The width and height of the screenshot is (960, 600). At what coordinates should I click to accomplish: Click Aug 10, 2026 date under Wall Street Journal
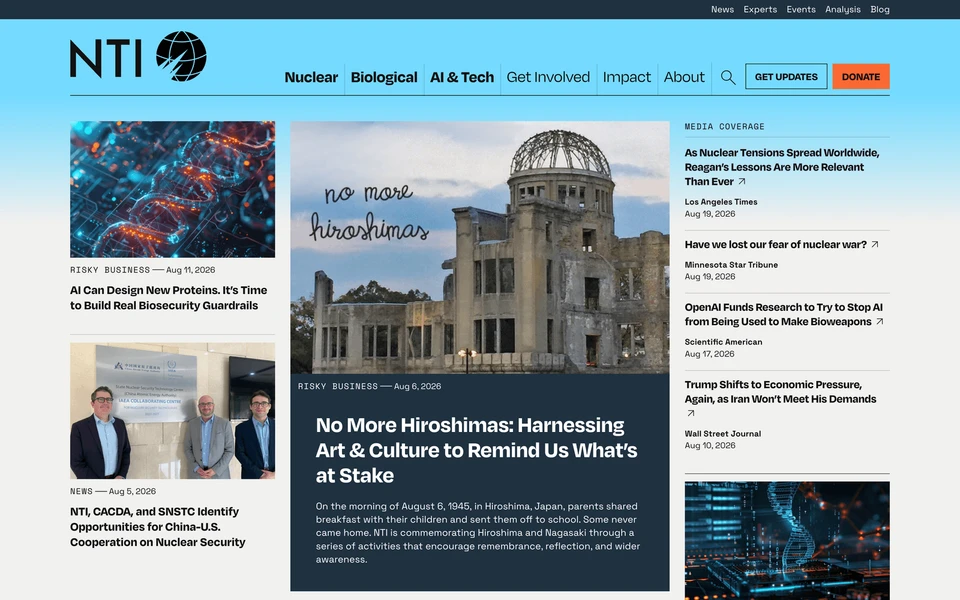pyautogui.click(x=710, y=446)
